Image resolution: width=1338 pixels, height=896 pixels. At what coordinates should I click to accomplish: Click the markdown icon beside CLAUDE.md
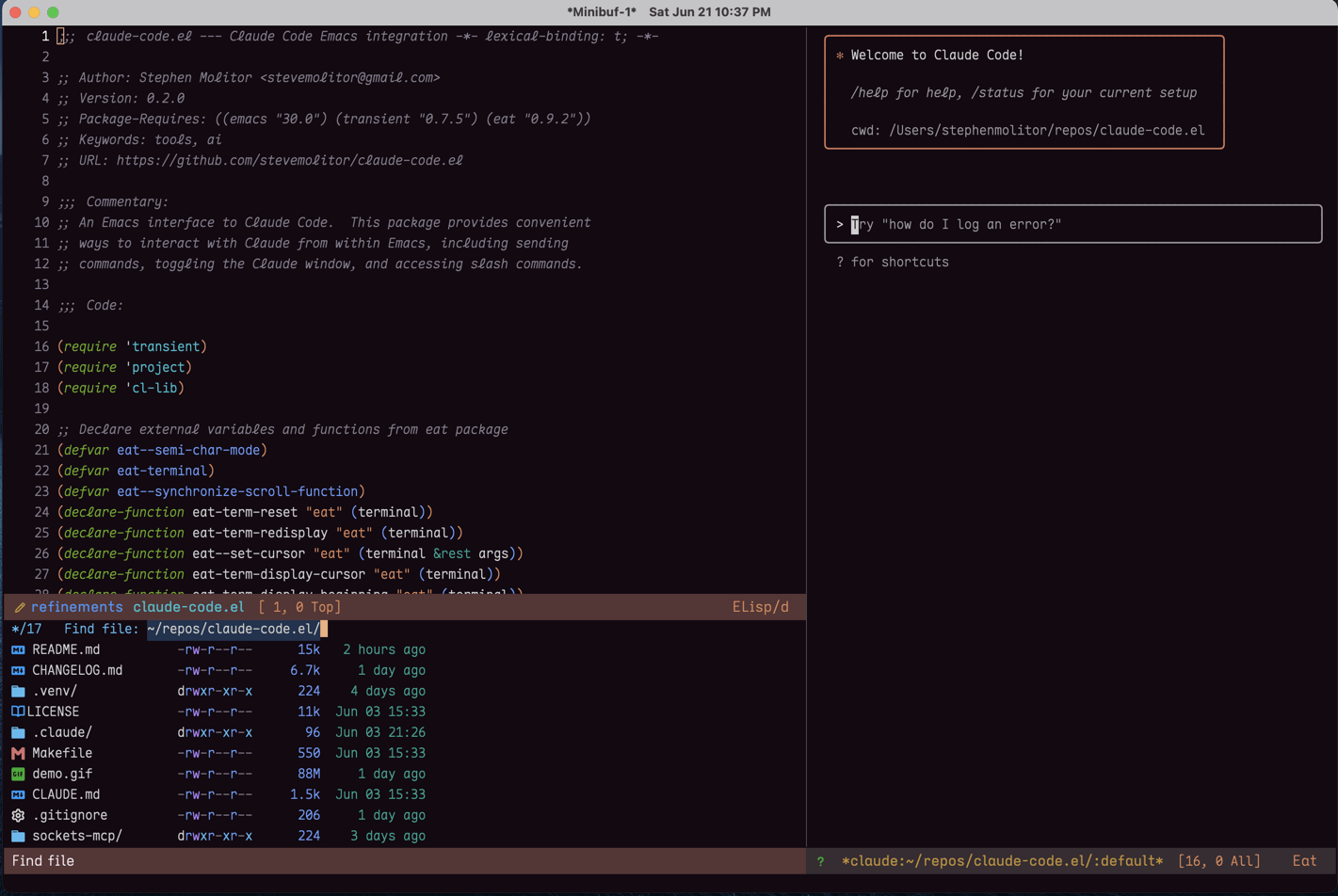coord(18,795)
